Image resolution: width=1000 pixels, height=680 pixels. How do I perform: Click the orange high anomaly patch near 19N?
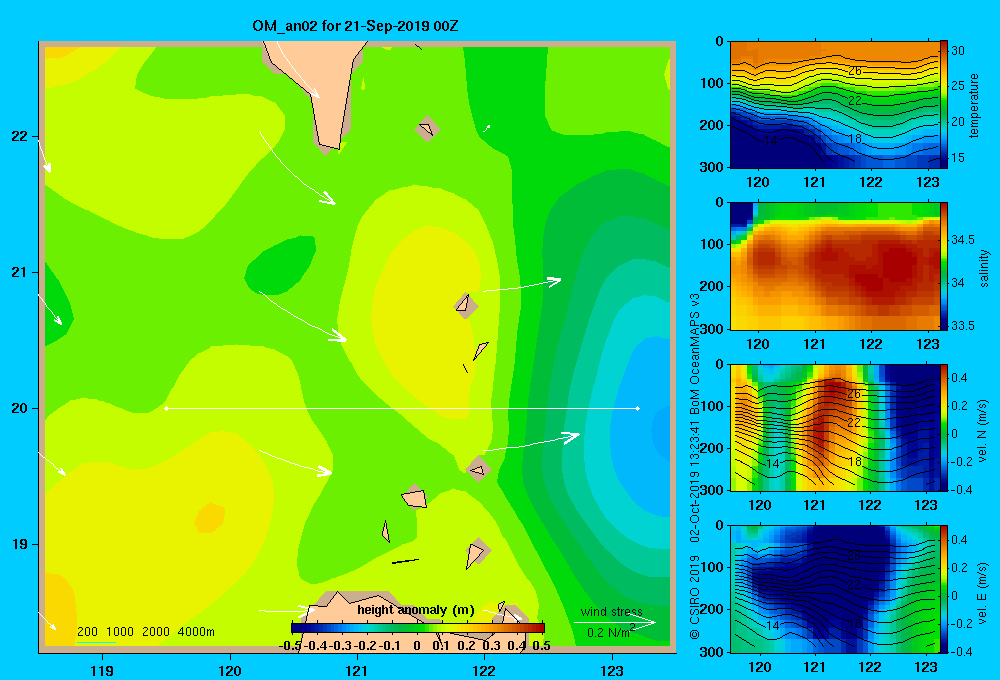coord(209,517)
